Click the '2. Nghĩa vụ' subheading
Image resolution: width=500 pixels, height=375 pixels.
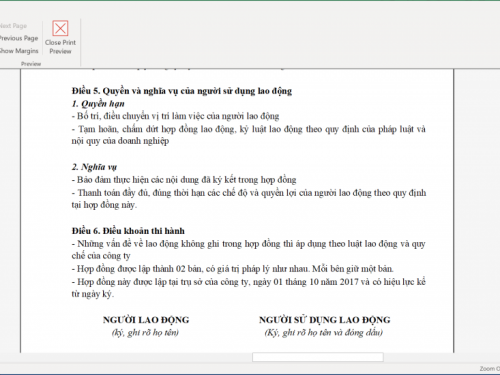click(94, 167)
